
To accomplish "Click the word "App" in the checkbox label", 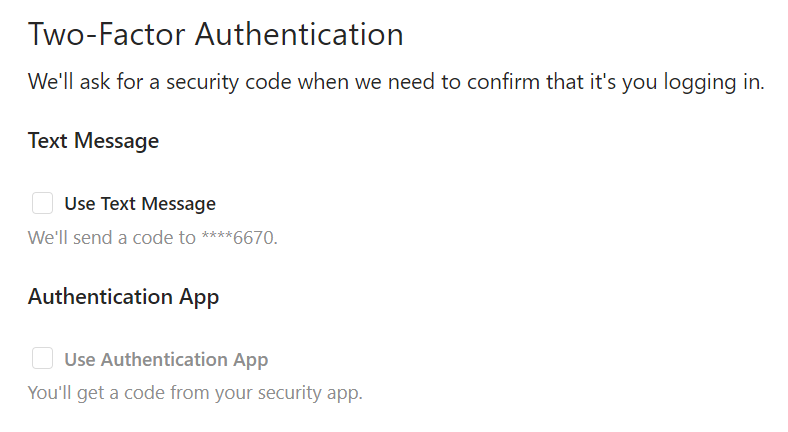I will tap(251, 359).
